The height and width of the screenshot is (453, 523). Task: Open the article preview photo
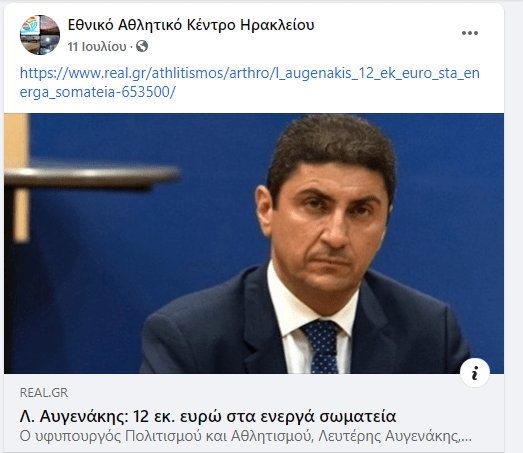point(254,243)
